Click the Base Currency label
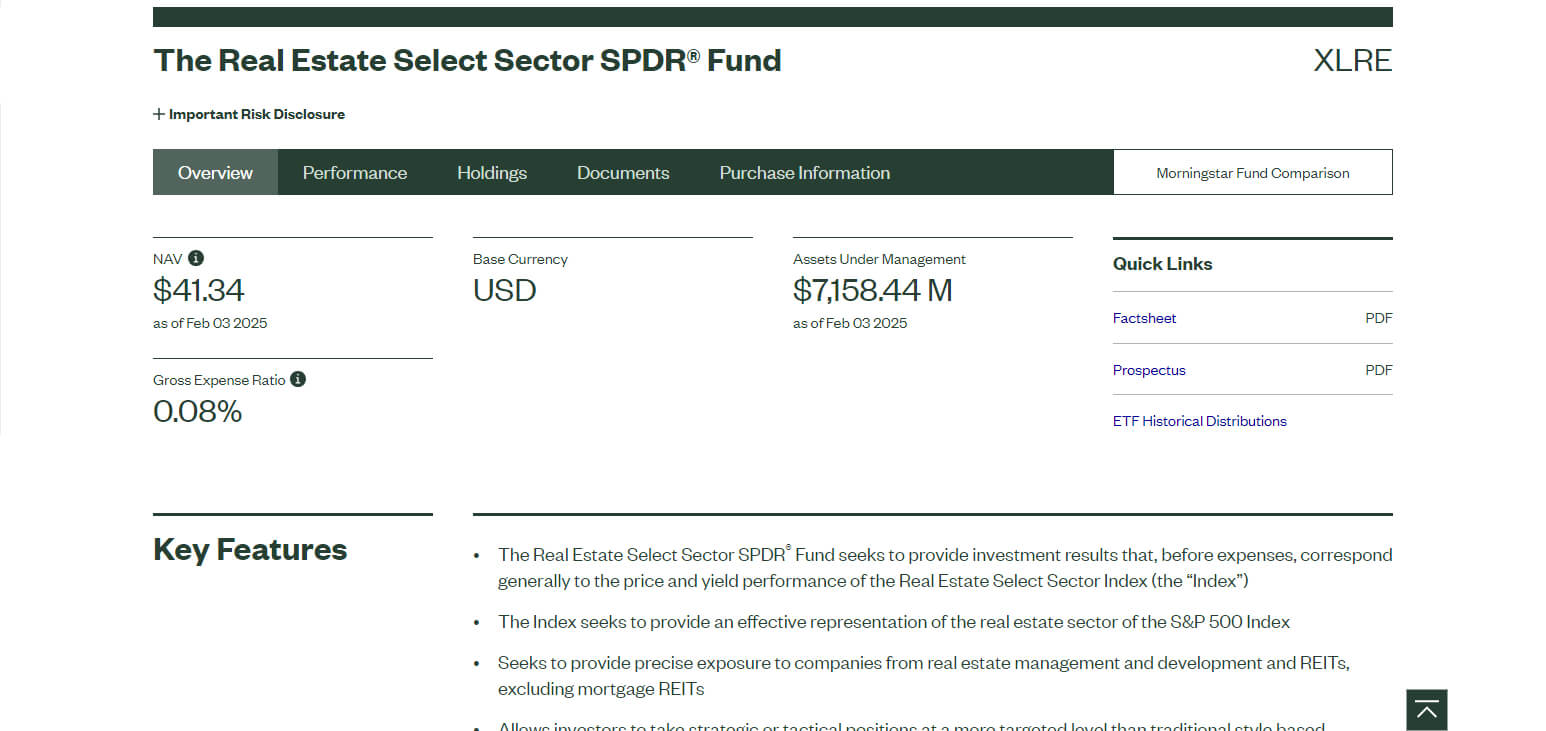Viewport: 1546px width, 731px height. pos(520,259)
